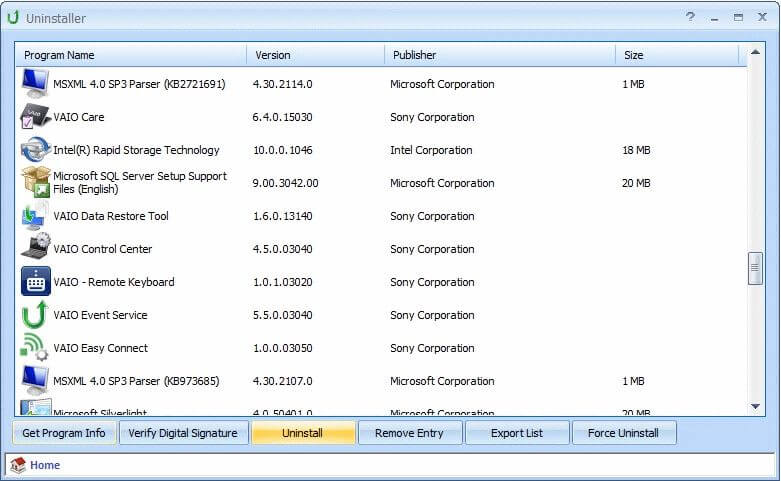Sort list by Publisher column header
This screenshot has height=481, width=781.
point(500,55)
